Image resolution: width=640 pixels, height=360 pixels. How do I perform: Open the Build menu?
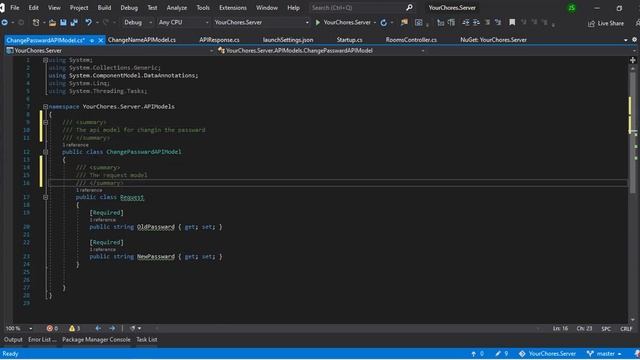click(104, 8)
